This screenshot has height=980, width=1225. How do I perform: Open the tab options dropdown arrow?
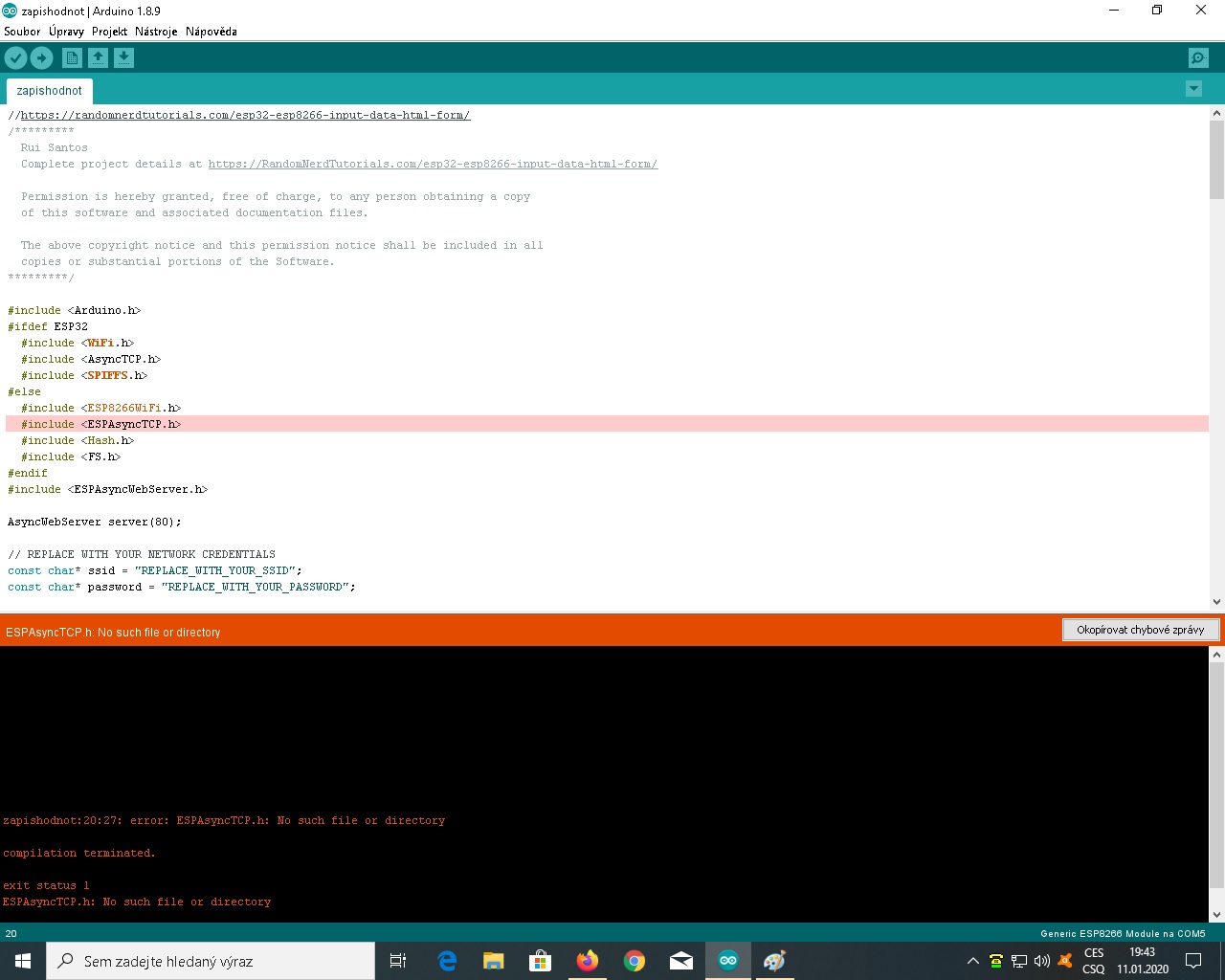(1193, 89)
